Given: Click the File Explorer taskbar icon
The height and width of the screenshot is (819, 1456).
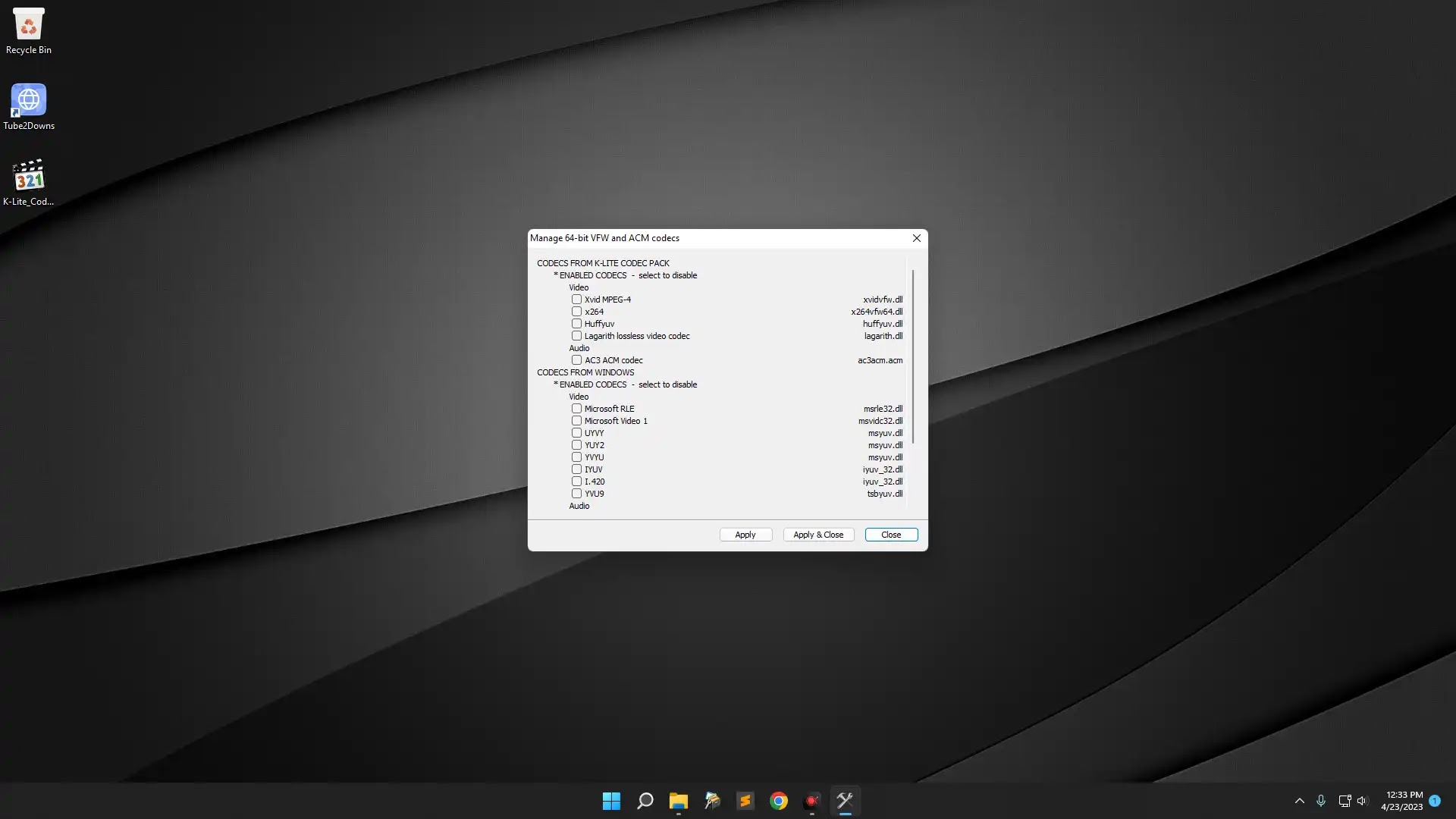Looking at the screenshot, I should click(679, 800).
